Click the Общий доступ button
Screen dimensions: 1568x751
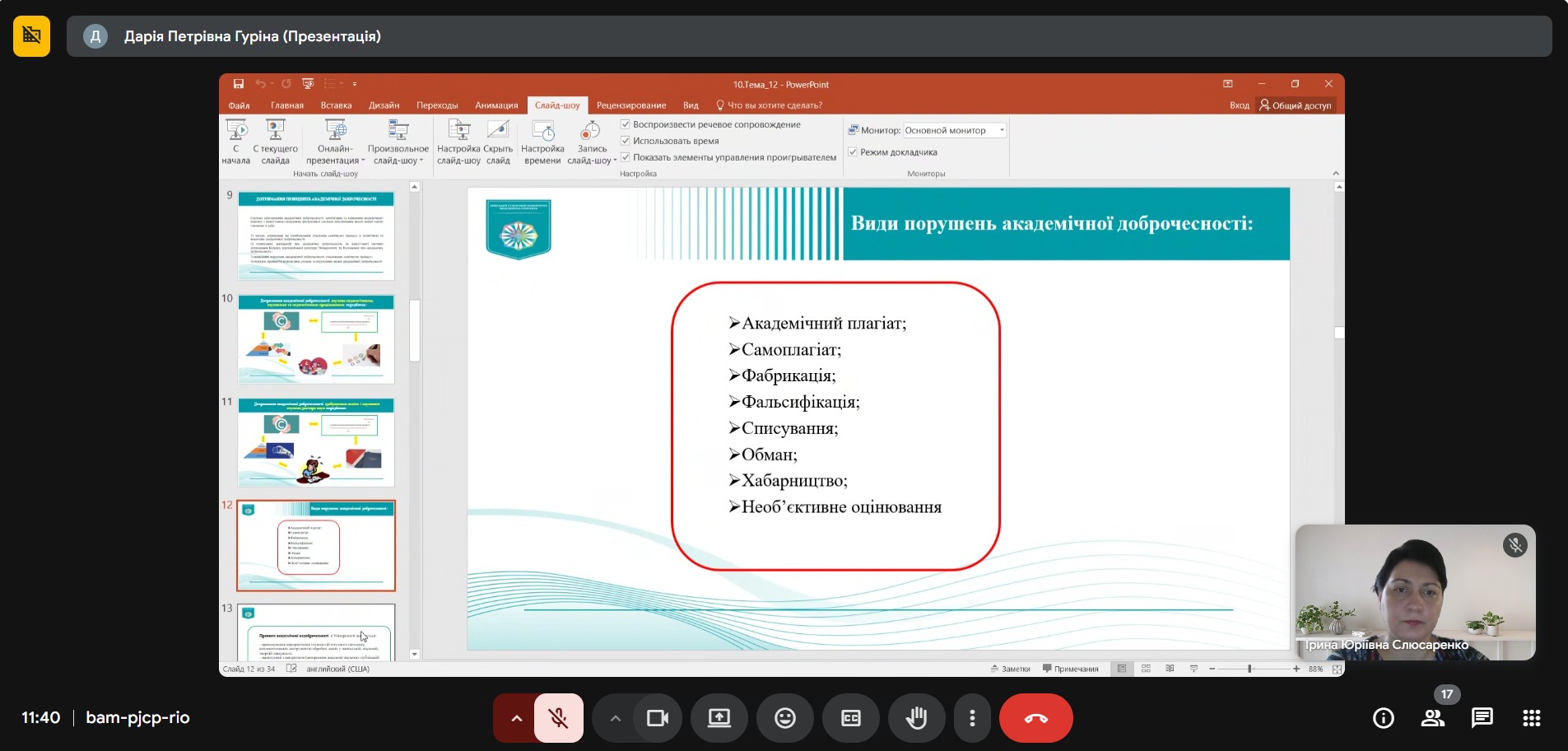(1295, 105)
